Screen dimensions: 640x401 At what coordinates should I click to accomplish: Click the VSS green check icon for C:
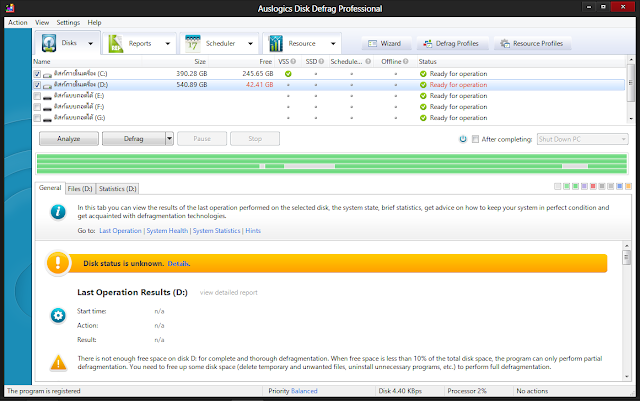click(288, 74)
